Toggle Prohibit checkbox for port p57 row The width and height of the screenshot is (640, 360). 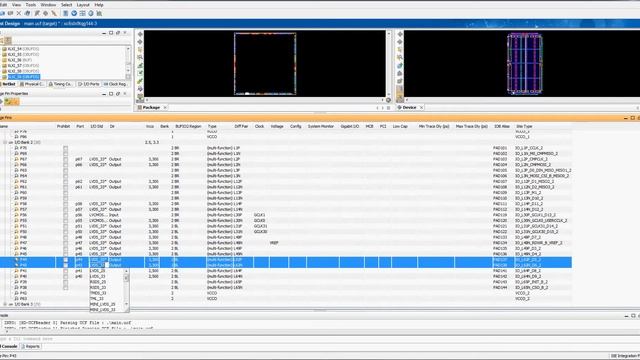coord(65,209)
